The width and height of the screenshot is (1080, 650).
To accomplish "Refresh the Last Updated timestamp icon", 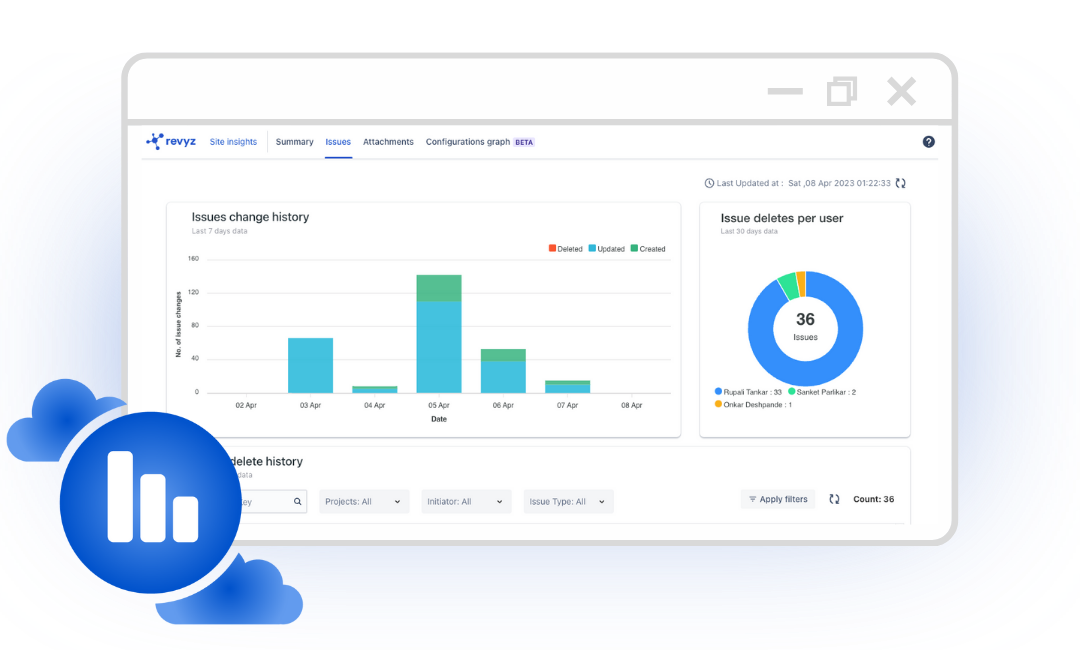I will 900,183.
